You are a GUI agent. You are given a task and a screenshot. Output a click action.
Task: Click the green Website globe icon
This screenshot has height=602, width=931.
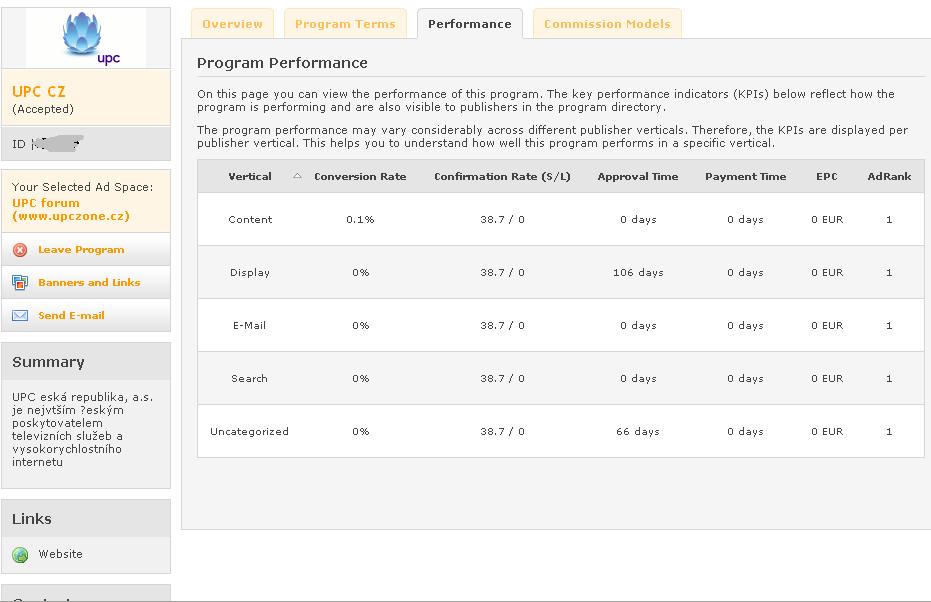(x=20, y=555)
